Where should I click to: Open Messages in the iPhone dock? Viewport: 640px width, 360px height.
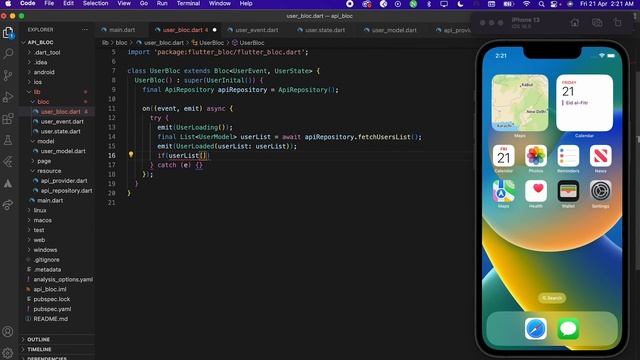(x=568, y=329)
